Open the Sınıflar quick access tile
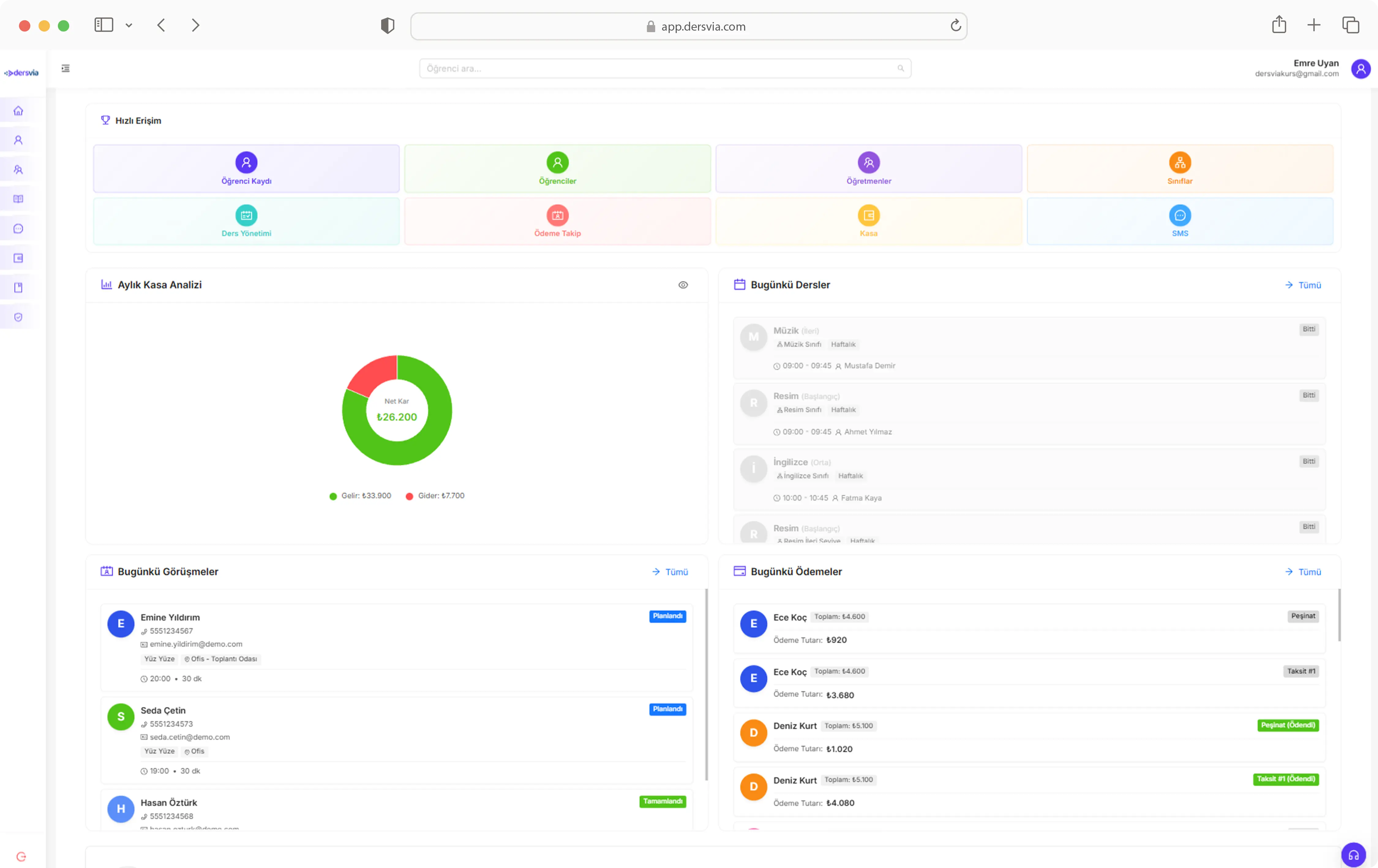 pos(1179,168)
